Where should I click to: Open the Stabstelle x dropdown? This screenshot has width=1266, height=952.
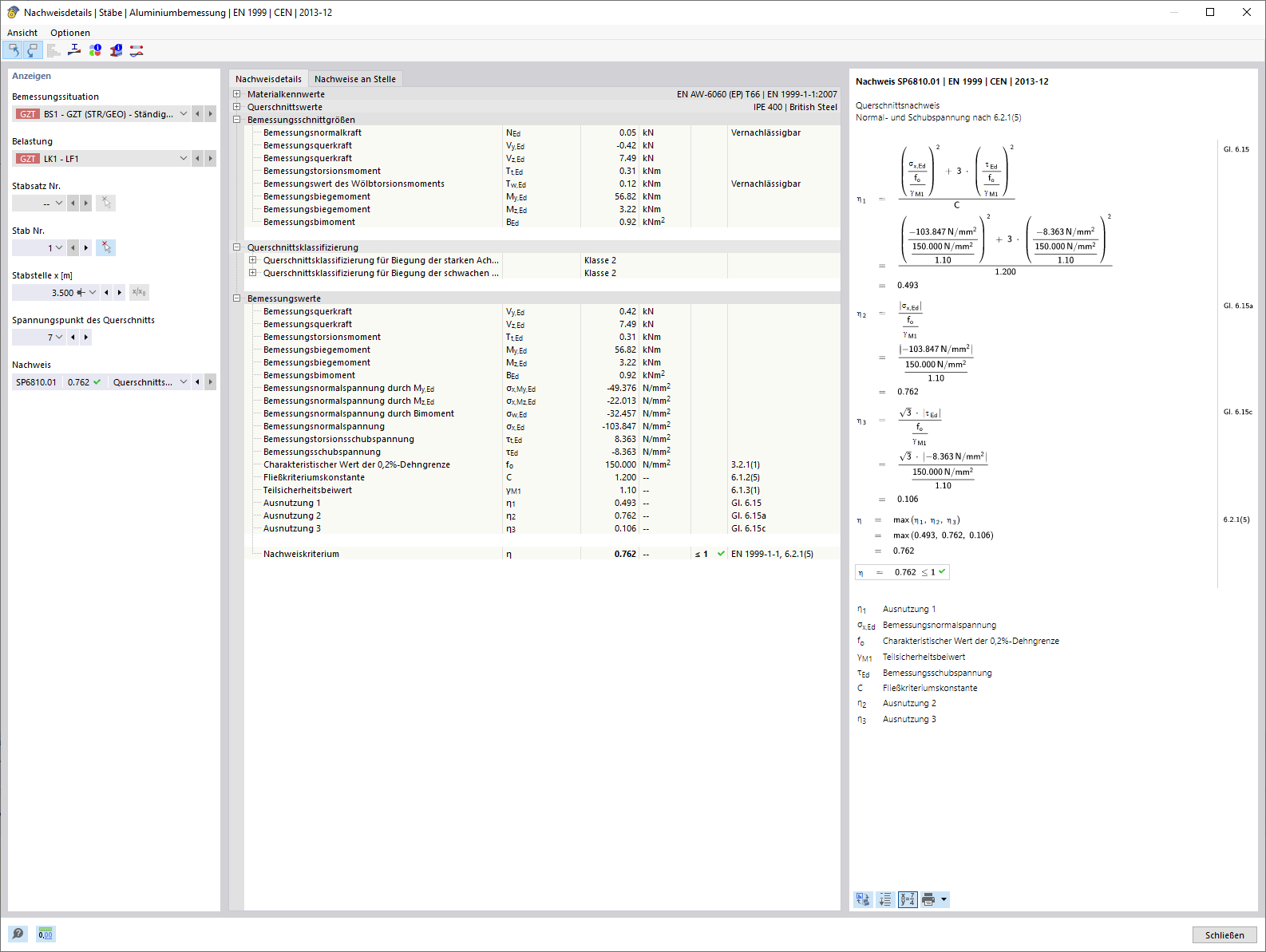coord(93,293)
